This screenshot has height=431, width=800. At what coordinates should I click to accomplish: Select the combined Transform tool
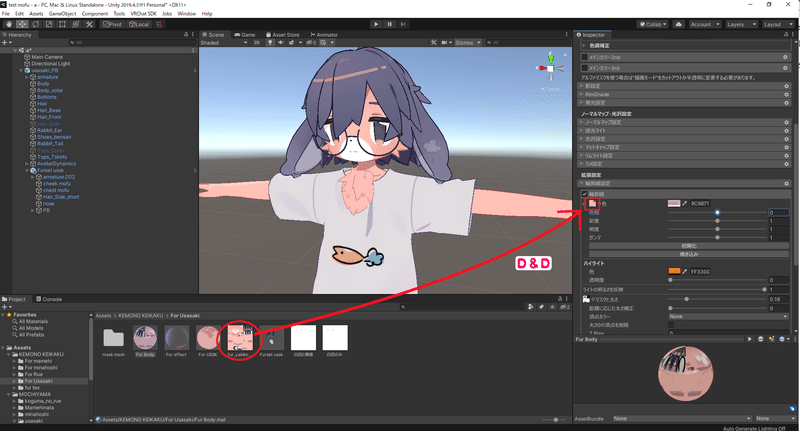tap(76, 24)
